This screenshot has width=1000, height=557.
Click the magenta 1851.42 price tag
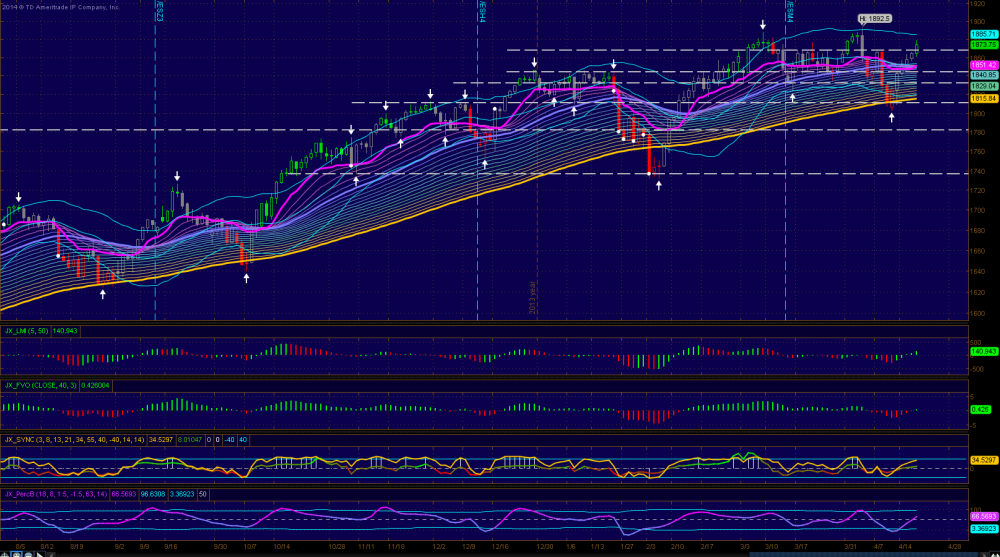(x=984, y=65)
